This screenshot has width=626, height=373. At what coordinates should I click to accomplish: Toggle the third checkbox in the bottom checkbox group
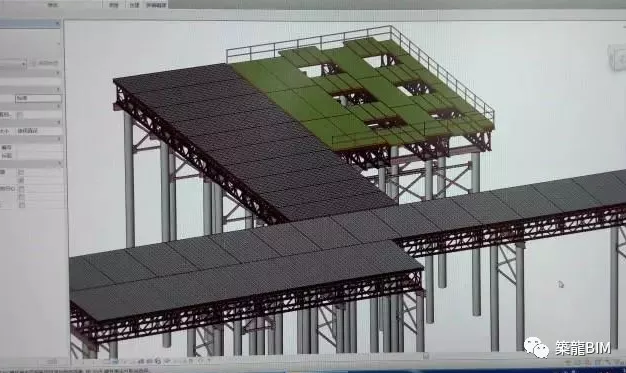click(21, 188)
